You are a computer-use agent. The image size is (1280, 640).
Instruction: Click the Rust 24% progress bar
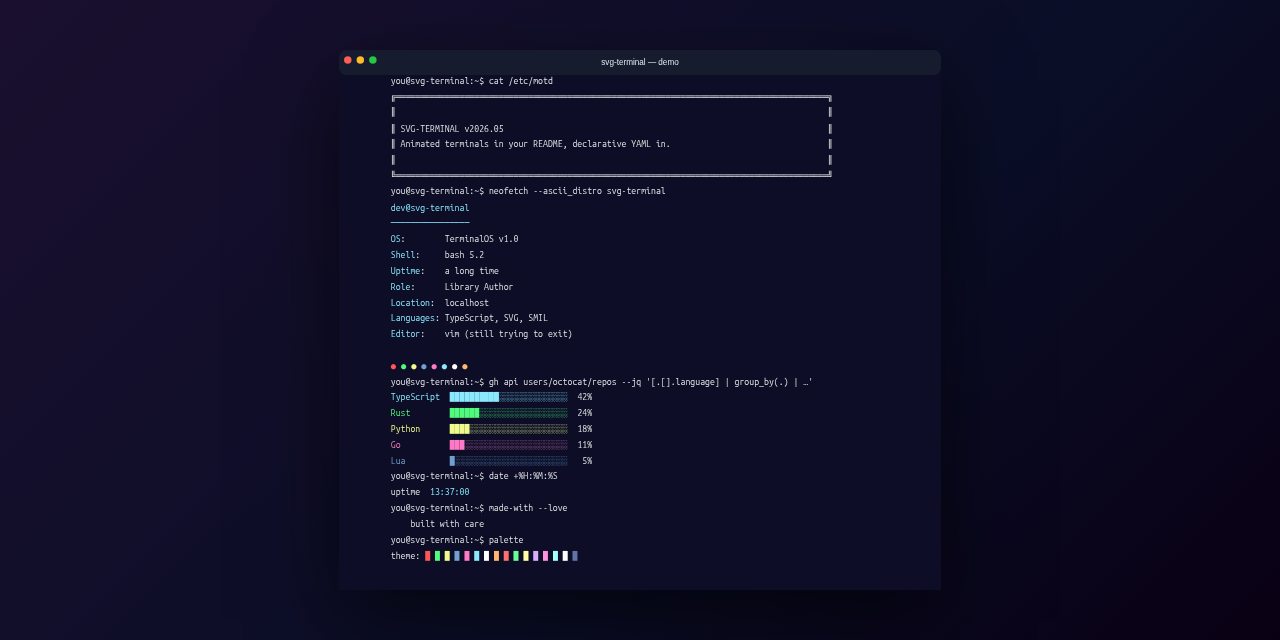(x=508, y=413)
